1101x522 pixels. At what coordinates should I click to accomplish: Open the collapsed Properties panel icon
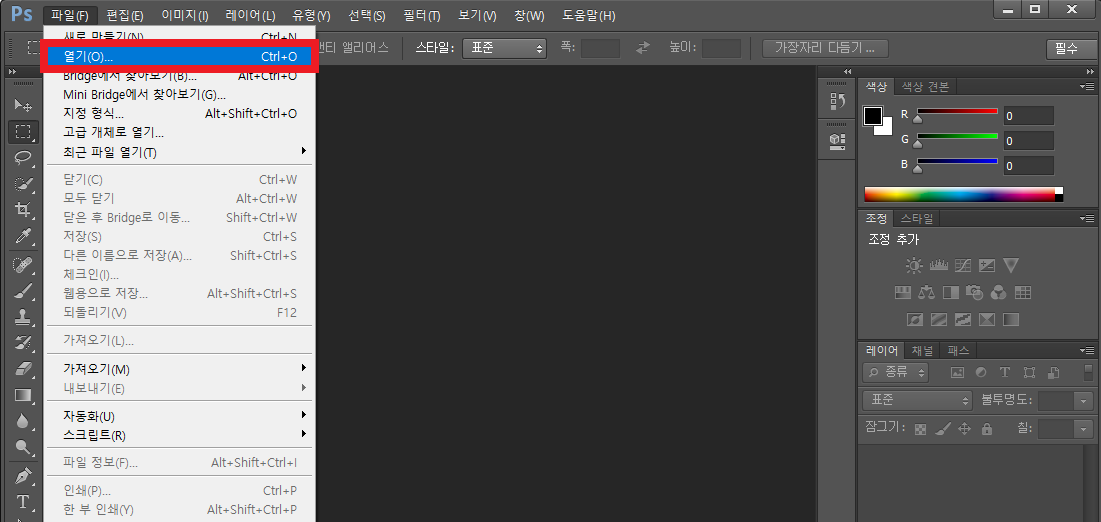coord(837,141)
